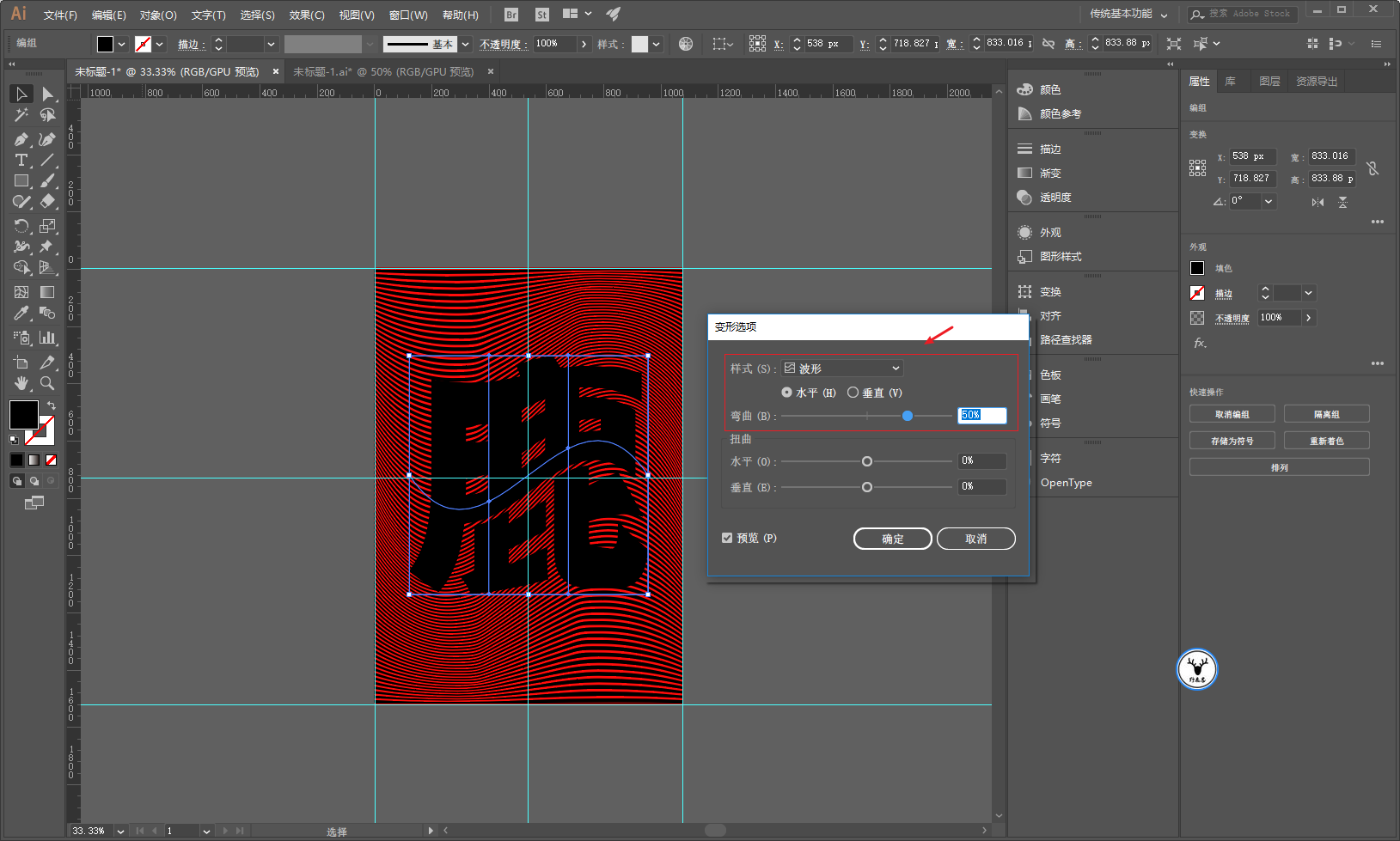Open arrange documents dropdown in menu bar
1400x841 pixels.
[x=578, y=14]
